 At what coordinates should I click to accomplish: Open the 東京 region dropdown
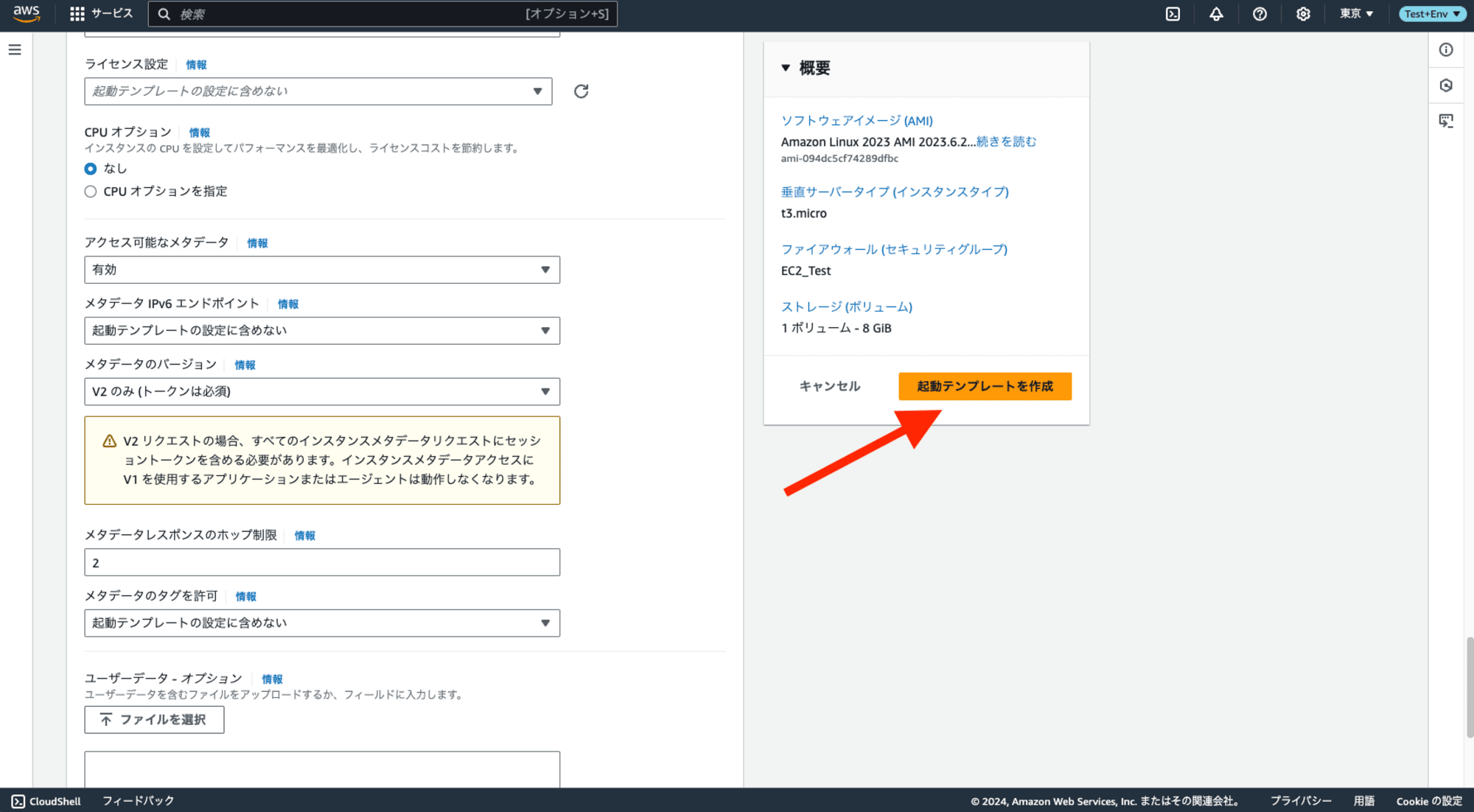pyautogui.click(x=1356, y=13)
